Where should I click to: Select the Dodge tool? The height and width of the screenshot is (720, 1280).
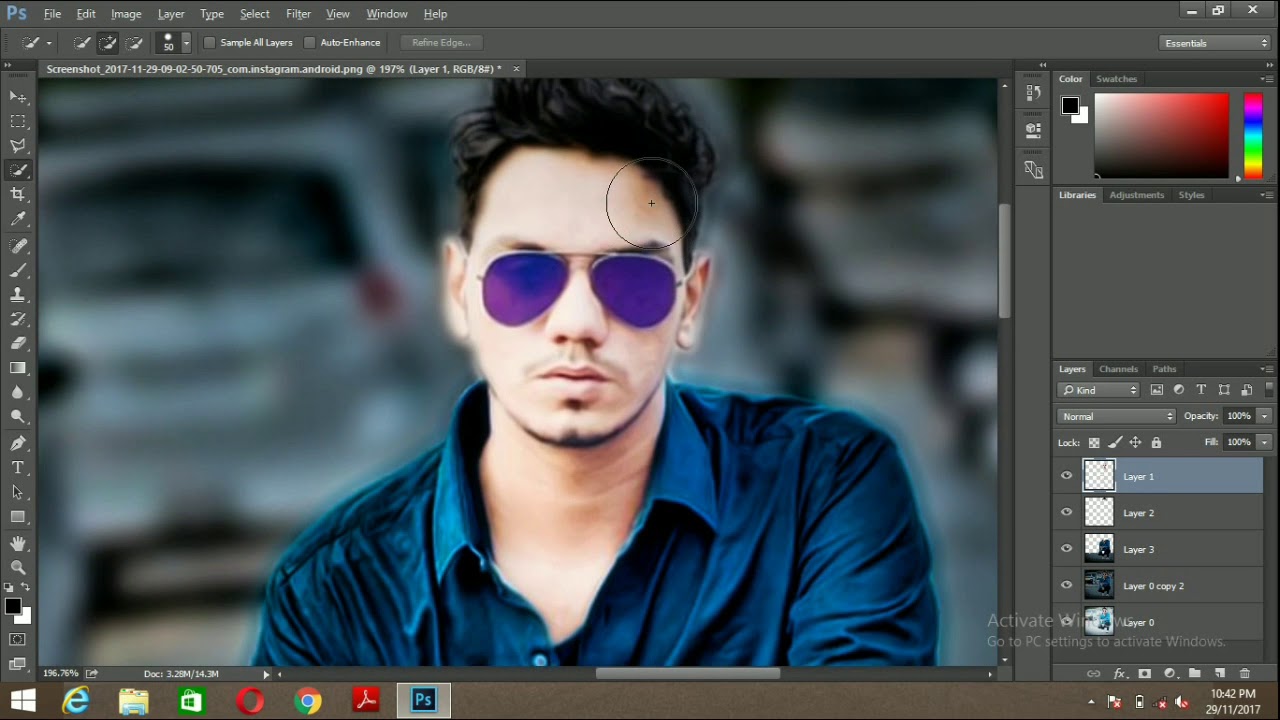tap(18, 417)
